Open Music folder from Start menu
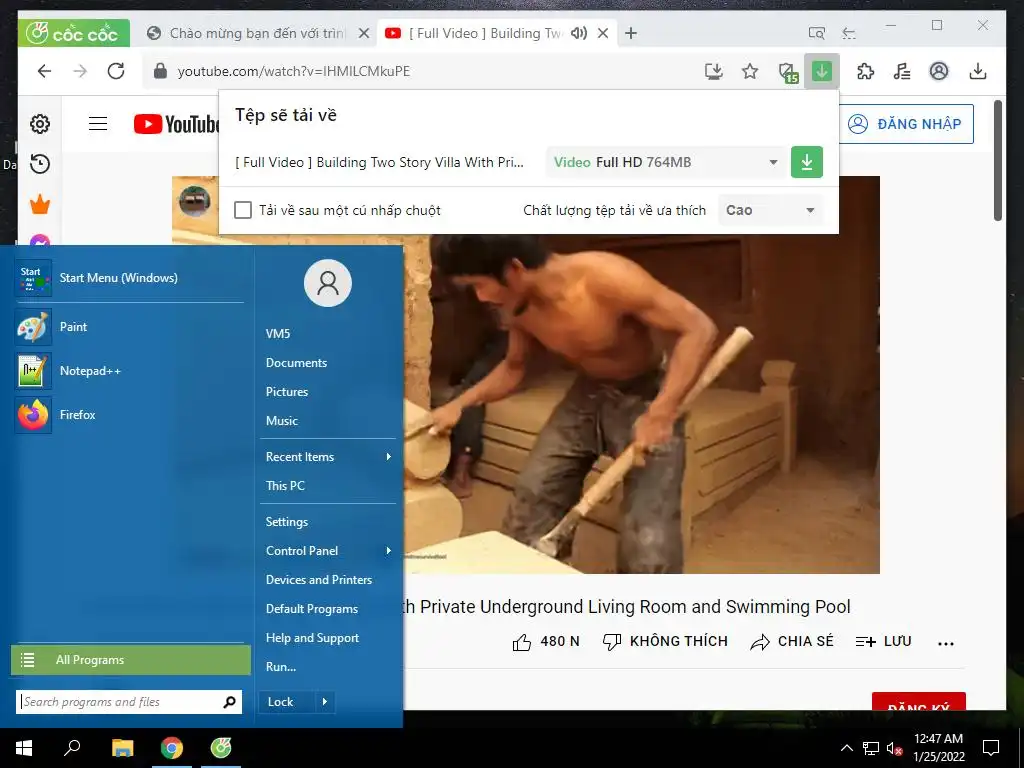The height and width of the screenshot is (768, 1024). tap(281, 421)
